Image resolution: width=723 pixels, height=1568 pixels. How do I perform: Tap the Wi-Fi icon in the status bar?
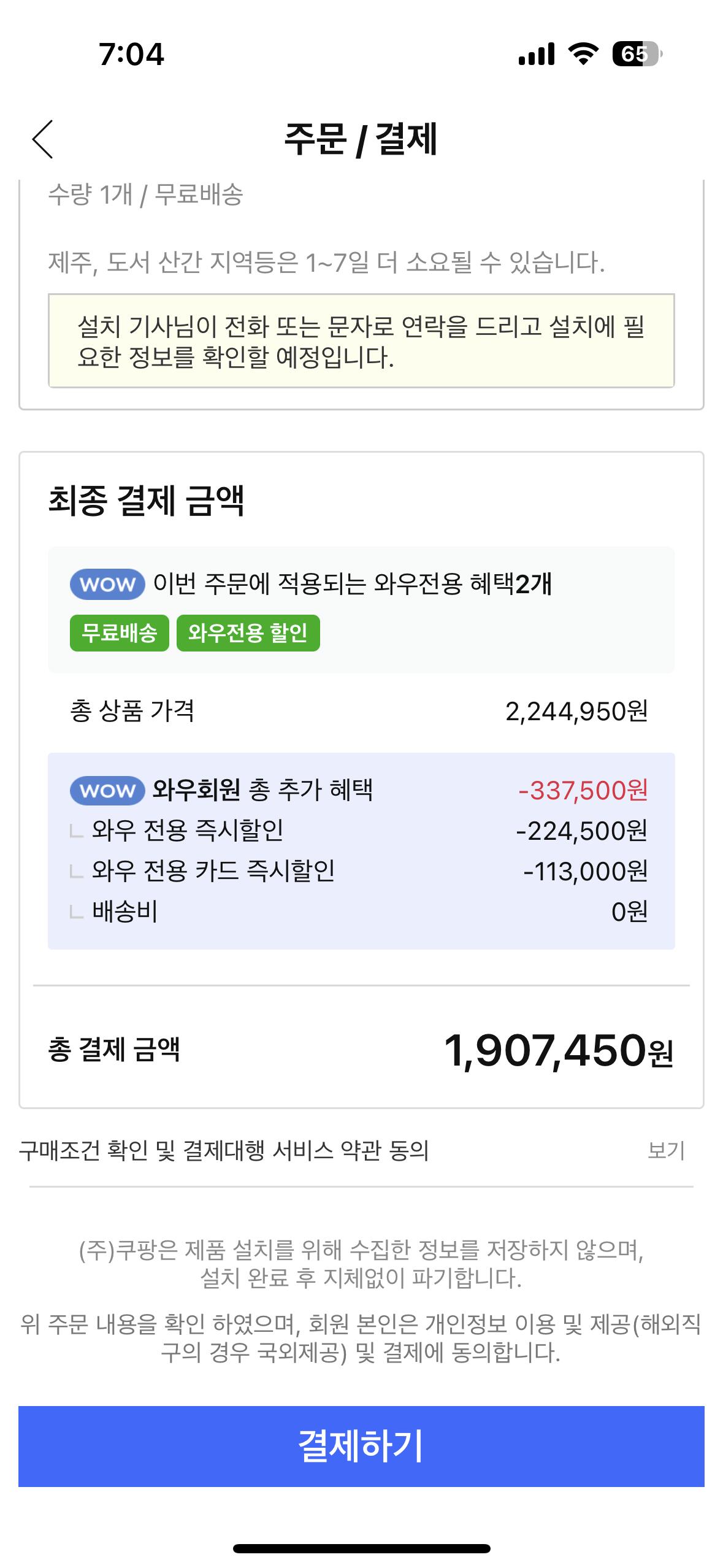pos(584,54)
